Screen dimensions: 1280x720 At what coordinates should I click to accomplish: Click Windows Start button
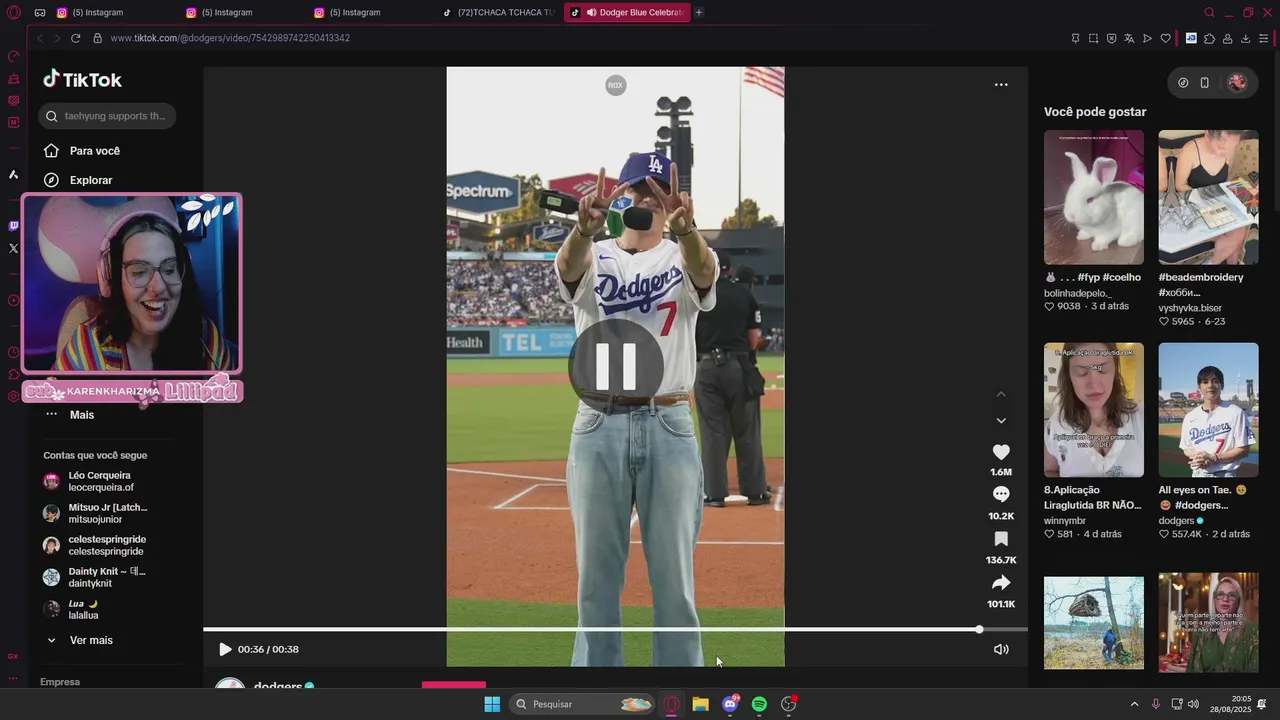click(x=492, y=704)
